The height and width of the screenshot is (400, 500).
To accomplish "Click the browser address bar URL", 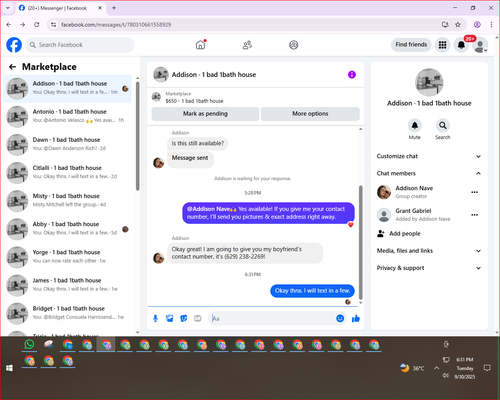I will click(x=116, y=25).
